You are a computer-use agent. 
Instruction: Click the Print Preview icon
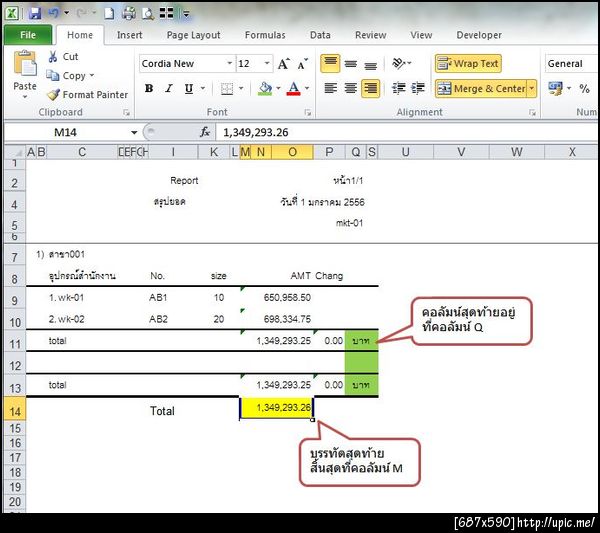pyautogui.click(x=148, y=13)
